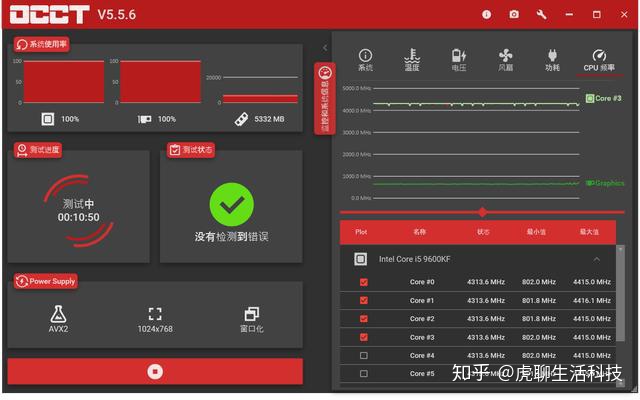Toggle the 窗口化 windowed mode option
The image size is (640, 400).
point(251,320)
